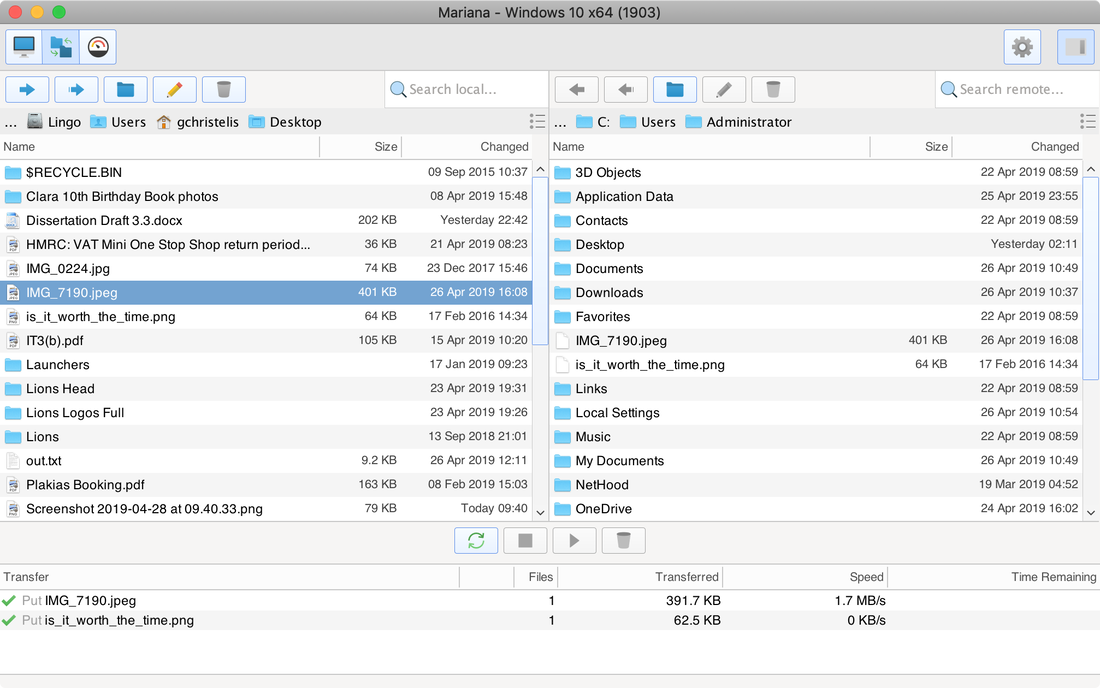The height and width of the screenshot is (688, 1100).
Task: Select the Launchers folder
Action: point(267,365)
